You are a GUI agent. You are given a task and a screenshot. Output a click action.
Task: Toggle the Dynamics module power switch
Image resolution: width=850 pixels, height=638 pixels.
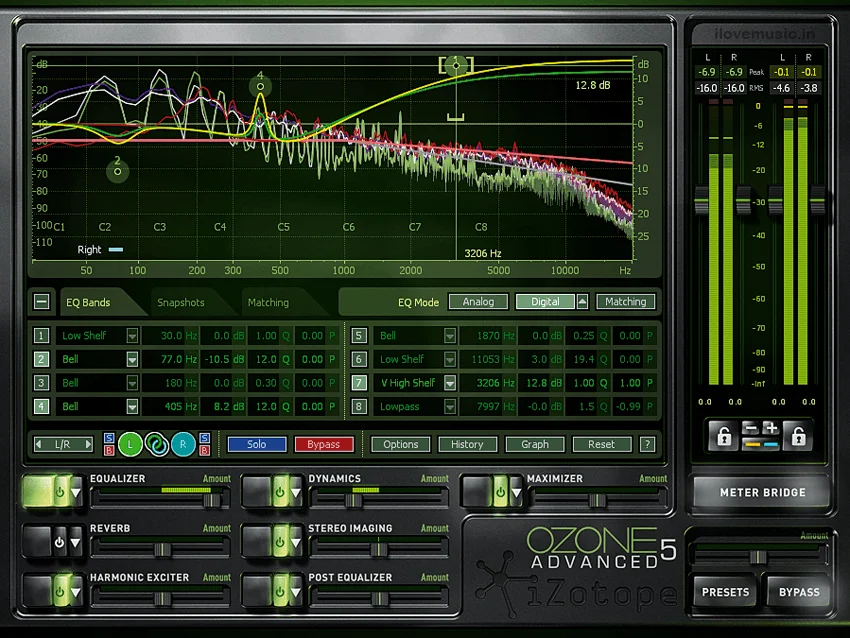coord(280,492)
